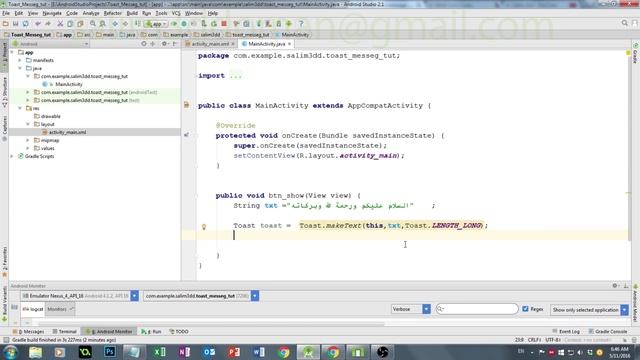Click the green Run app button
640x360 pixels.
click(174, 24)
